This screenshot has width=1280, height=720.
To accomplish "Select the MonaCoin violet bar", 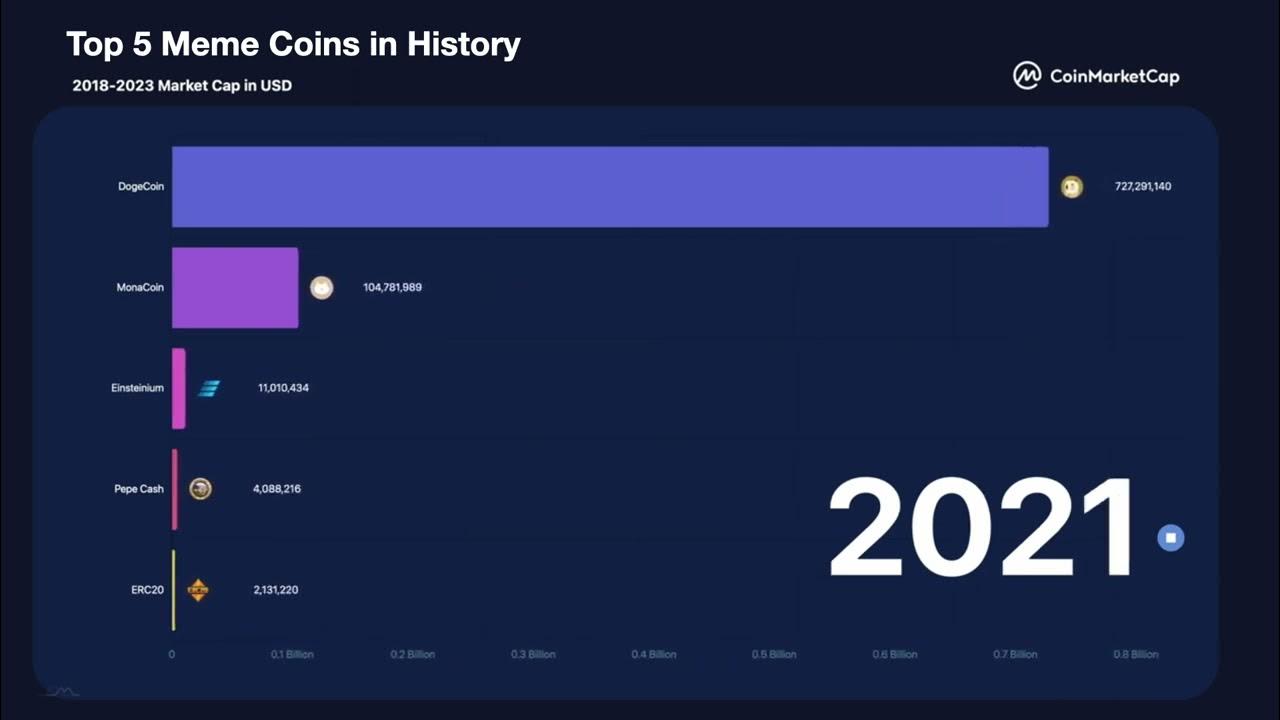I will click(235, 288).
